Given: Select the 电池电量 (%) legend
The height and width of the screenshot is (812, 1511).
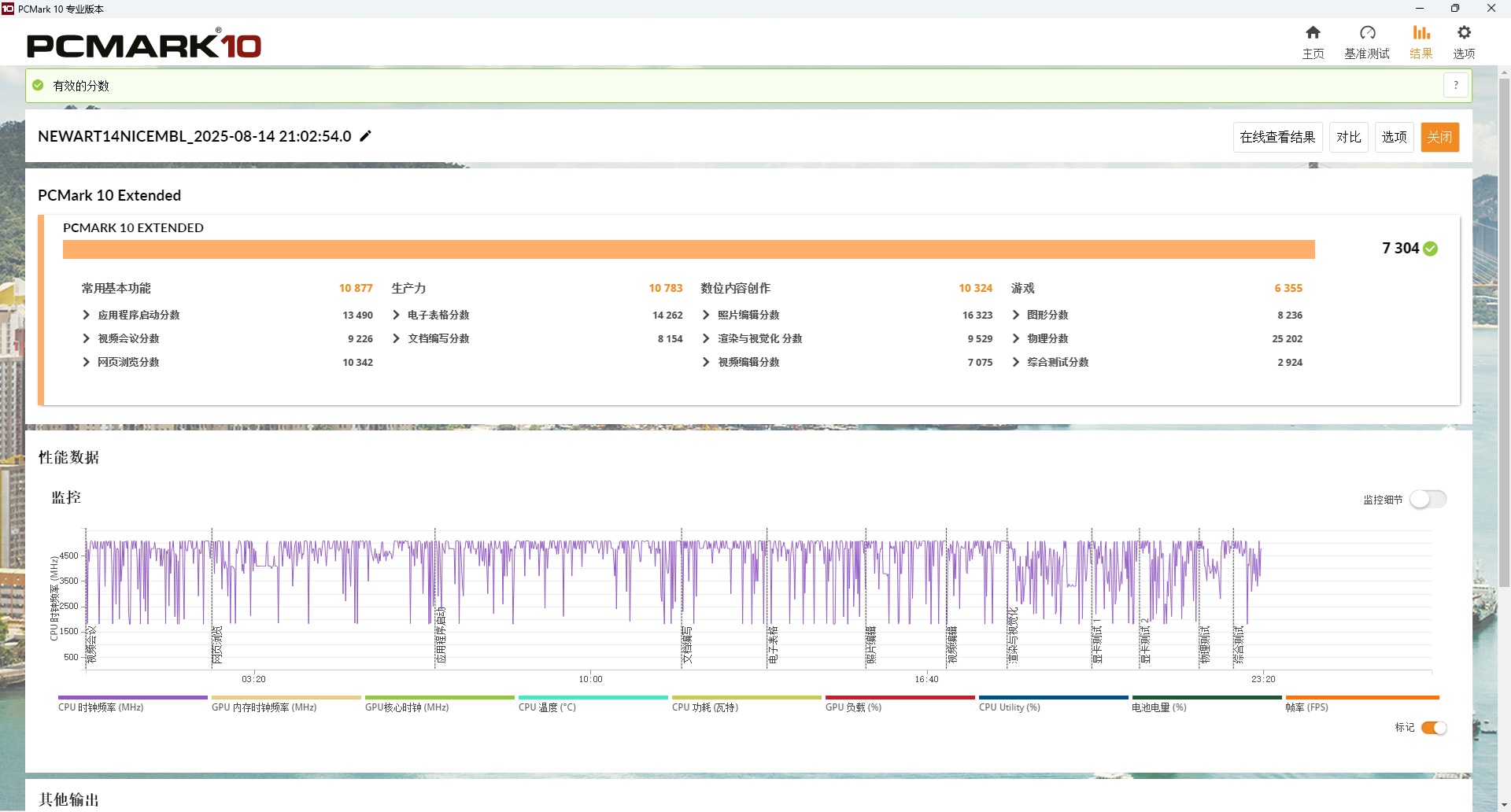Looking at the screenshot, I should (1206, 703).
